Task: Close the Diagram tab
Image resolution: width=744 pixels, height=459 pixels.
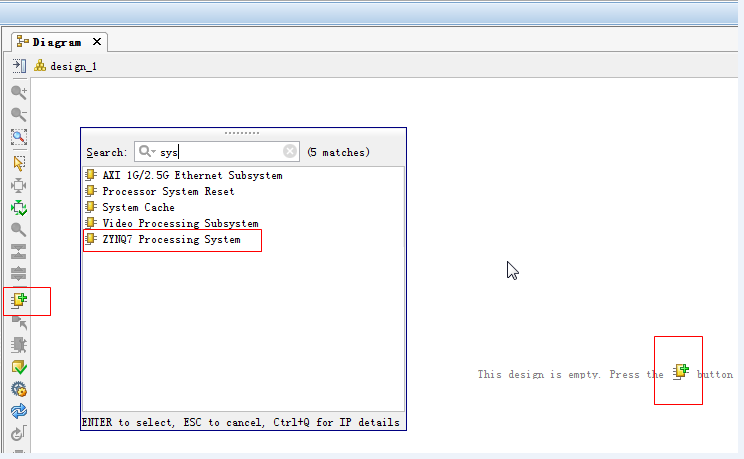Action: point(97,42)
